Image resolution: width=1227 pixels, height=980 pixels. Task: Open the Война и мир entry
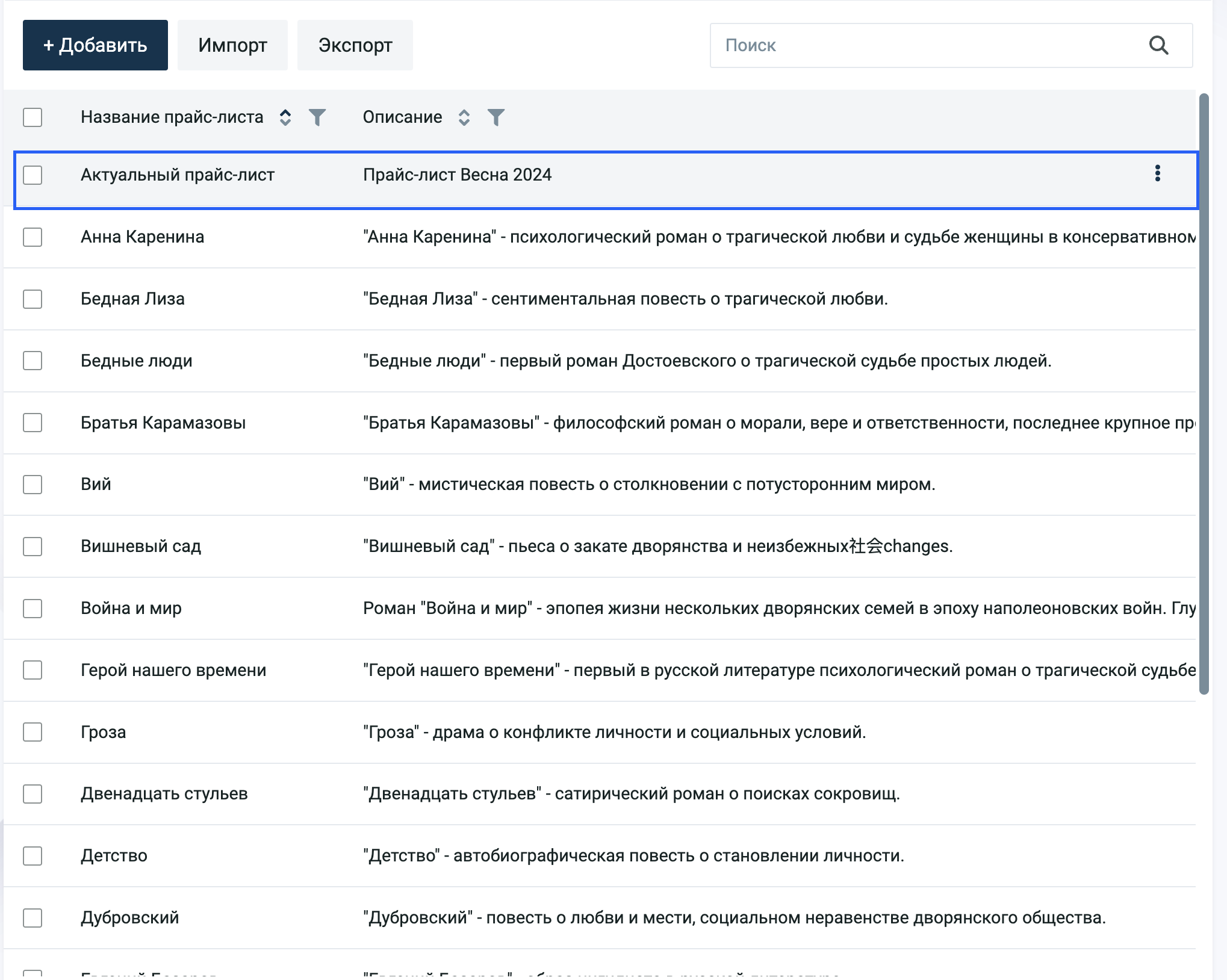click(x=131, y=608)
